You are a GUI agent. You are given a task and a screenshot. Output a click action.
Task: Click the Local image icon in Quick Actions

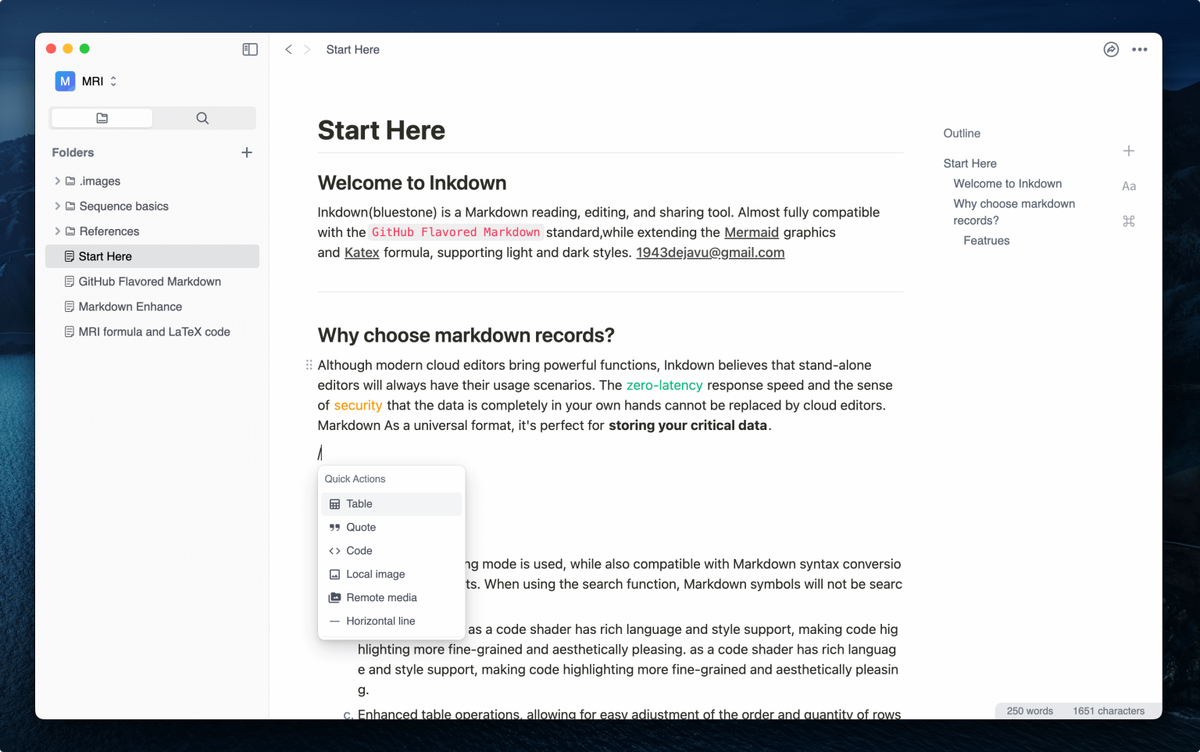coord(335,574)
